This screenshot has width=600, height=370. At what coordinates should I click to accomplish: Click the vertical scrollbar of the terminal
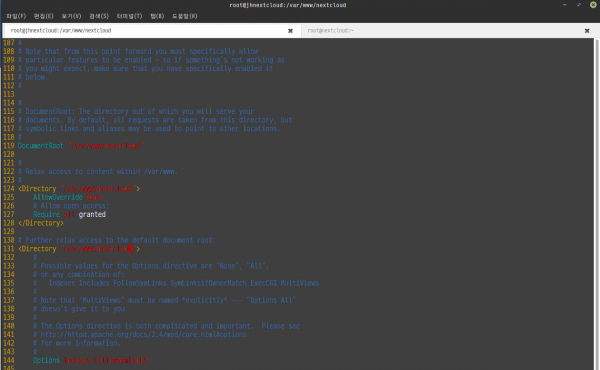(597, 203)
